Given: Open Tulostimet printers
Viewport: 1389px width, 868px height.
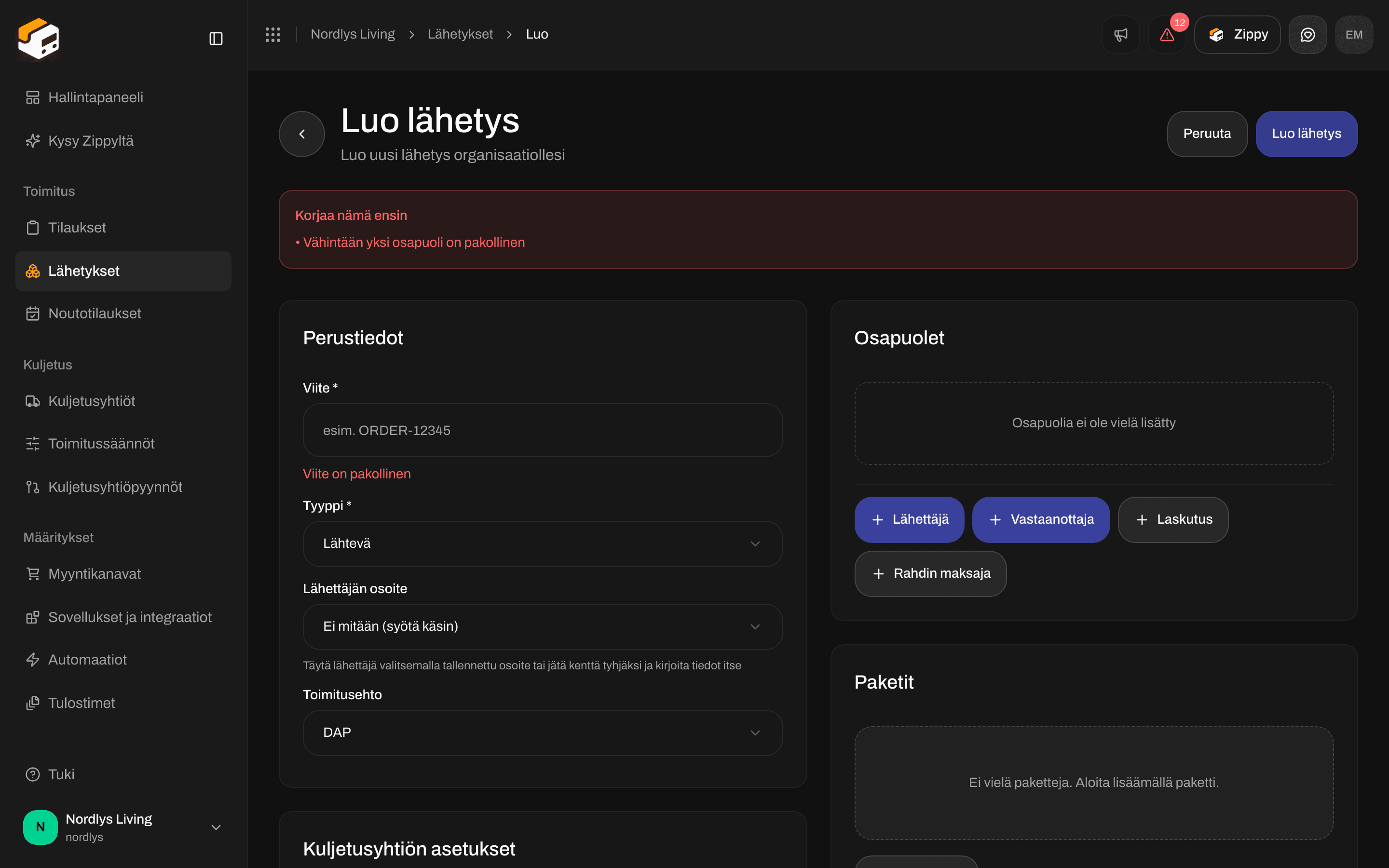Looking at the screenshot, I should [x=123, y=703].
